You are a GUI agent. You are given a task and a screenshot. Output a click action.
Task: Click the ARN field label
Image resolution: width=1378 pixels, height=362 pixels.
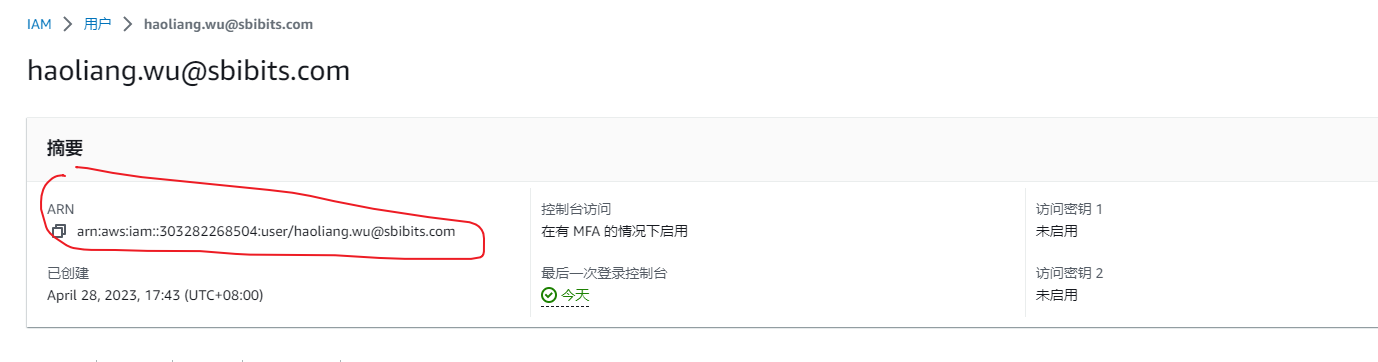coord(60,210)
